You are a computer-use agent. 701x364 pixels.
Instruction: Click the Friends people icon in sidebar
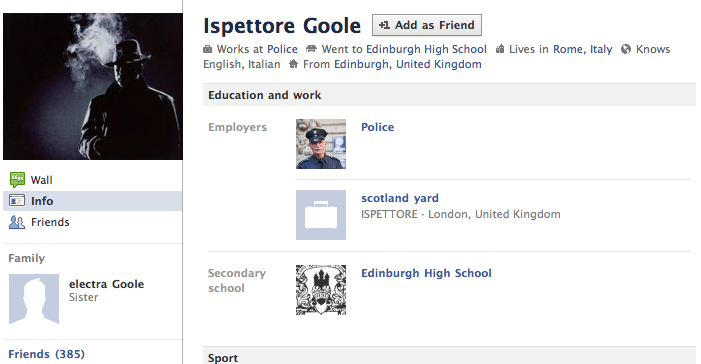click(x=17, y=222)
